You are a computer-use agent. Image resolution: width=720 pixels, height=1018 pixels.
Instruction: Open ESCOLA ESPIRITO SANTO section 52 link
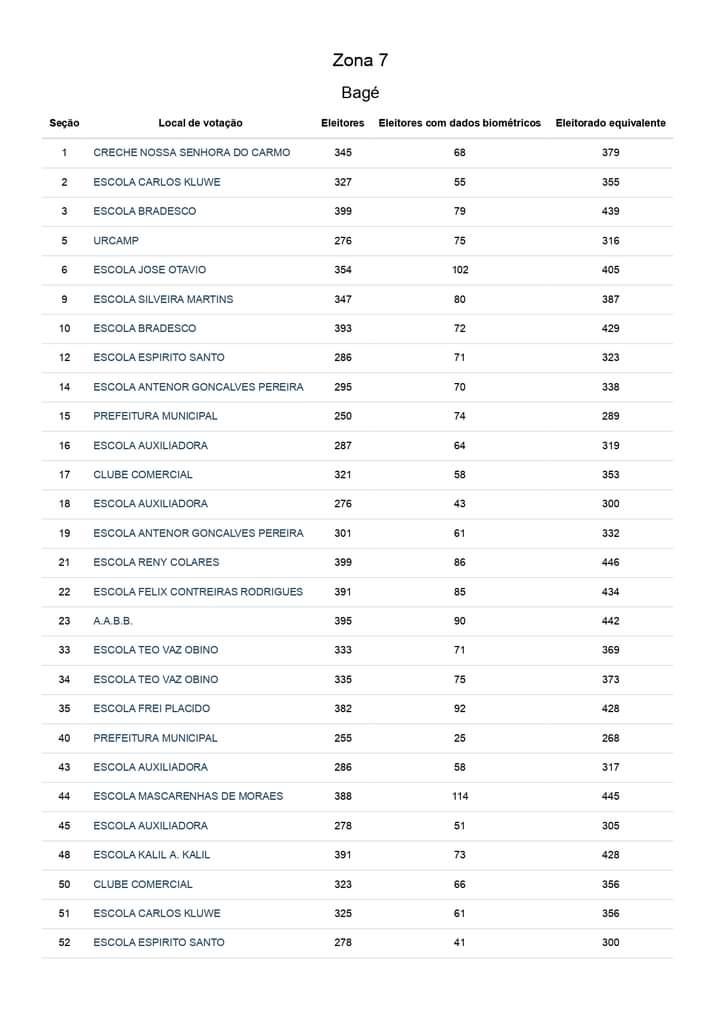[158, 942]
